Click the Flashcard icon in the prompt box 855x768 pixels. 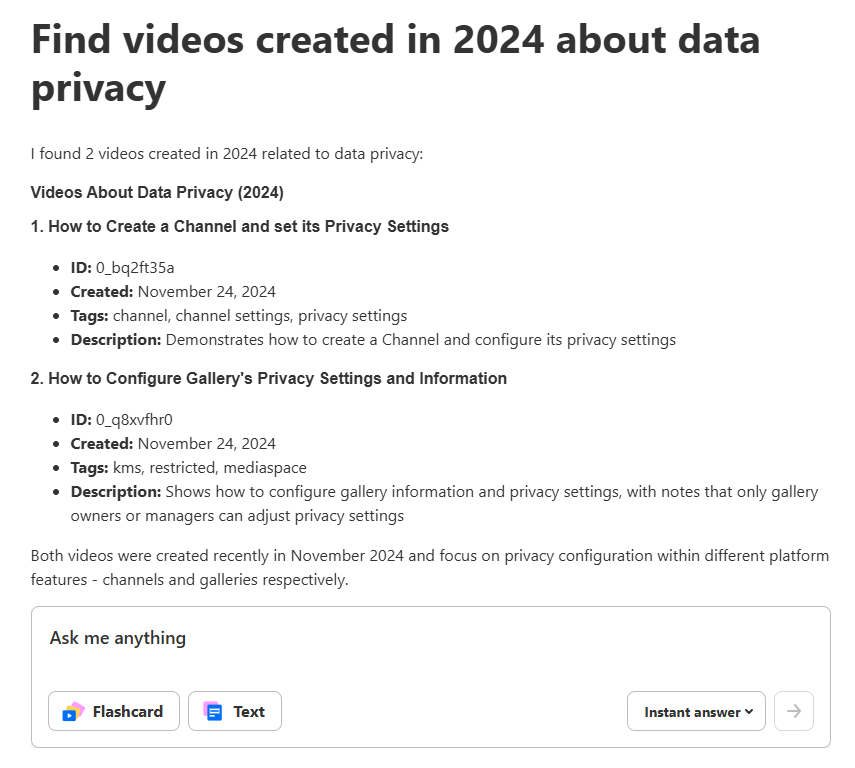click(x=74, y=711)
